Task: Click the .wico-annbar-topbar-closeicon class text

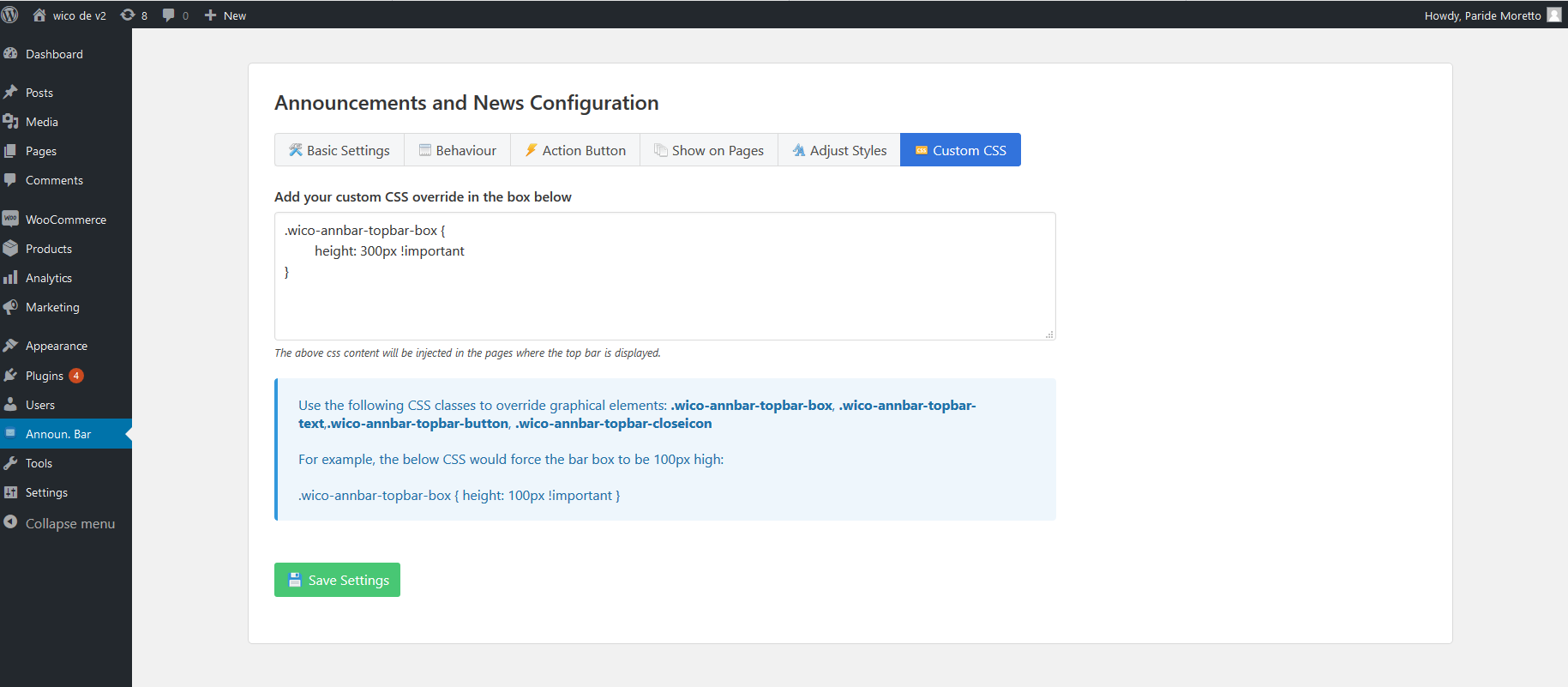Action: pos(613,423)
